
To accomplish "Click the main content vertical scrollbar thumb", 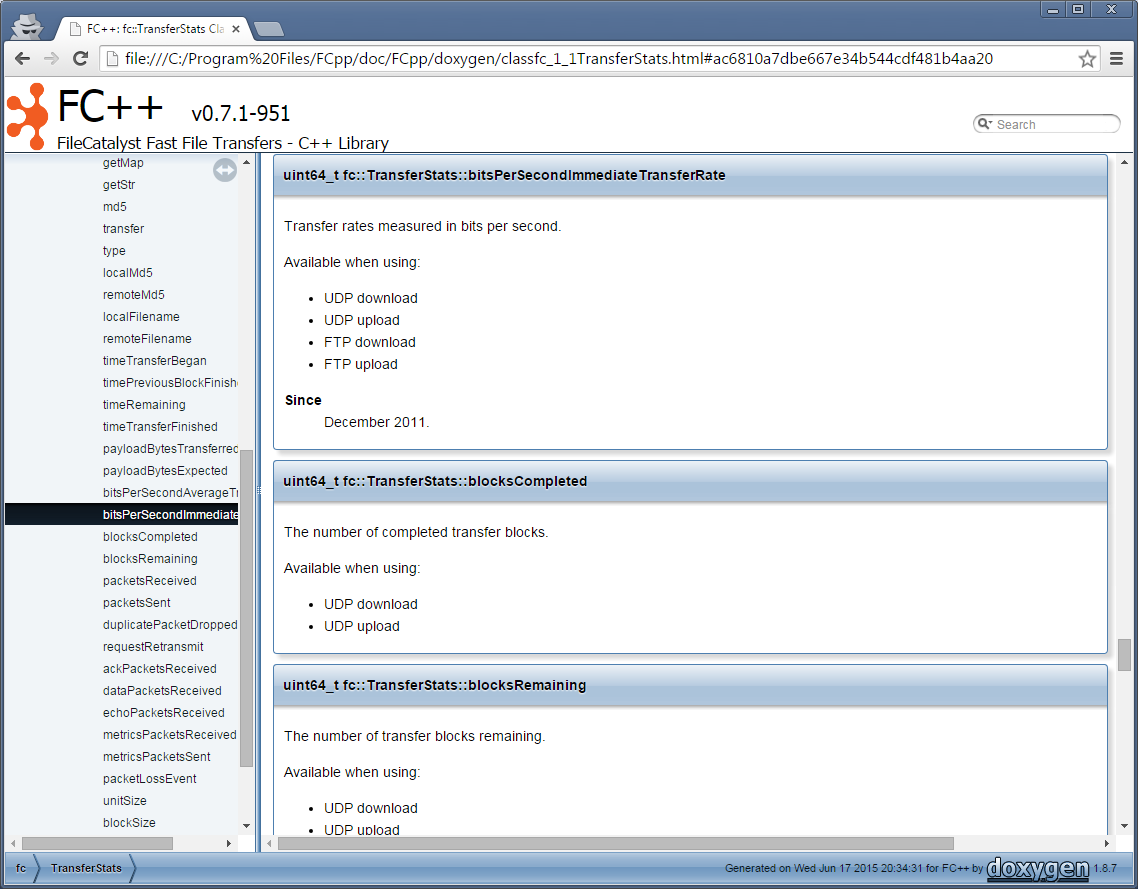I will (1124, 655).
